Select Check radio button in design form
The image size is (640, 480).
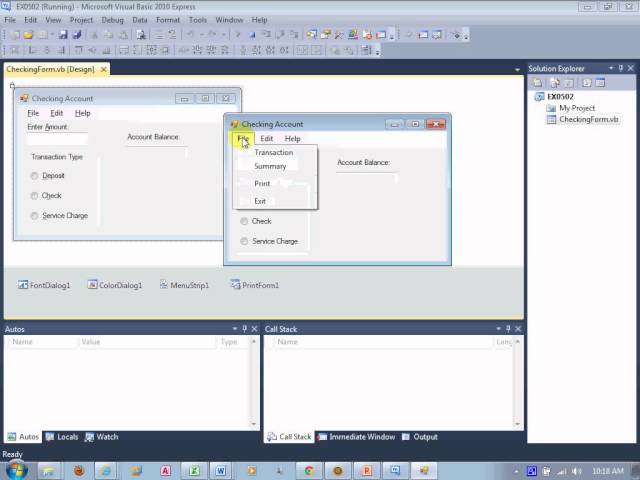(x=34, y=196)
